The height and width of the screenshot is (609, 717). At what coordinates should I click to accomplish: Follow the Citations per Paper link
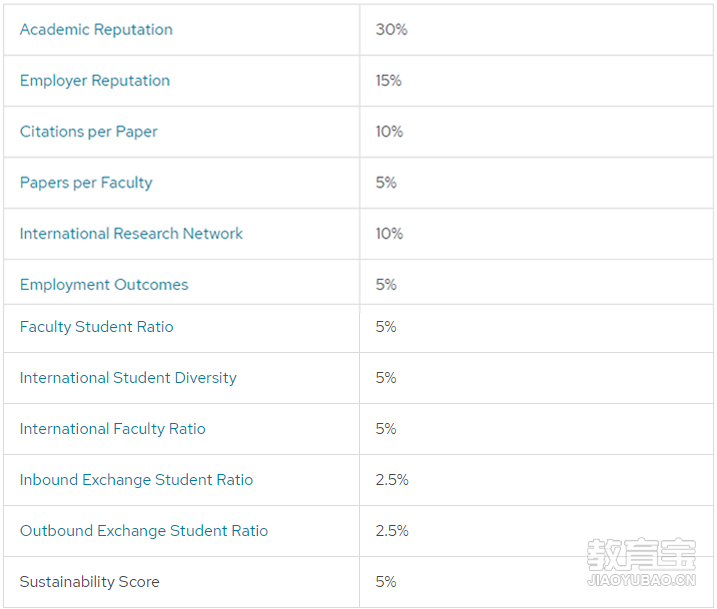[89, 132]
